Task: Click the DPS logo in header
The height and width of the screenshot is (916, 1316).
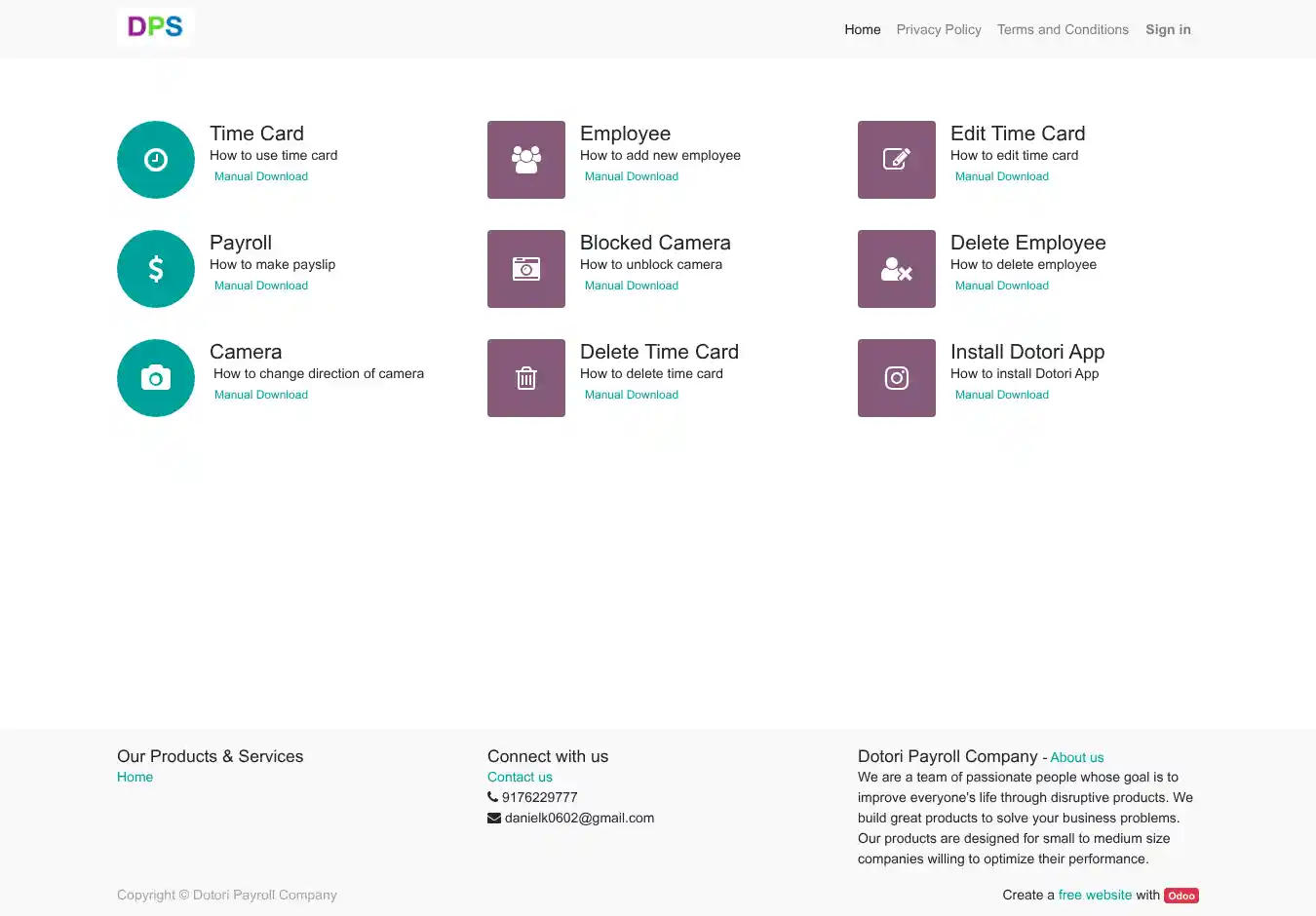Action: 155,27
